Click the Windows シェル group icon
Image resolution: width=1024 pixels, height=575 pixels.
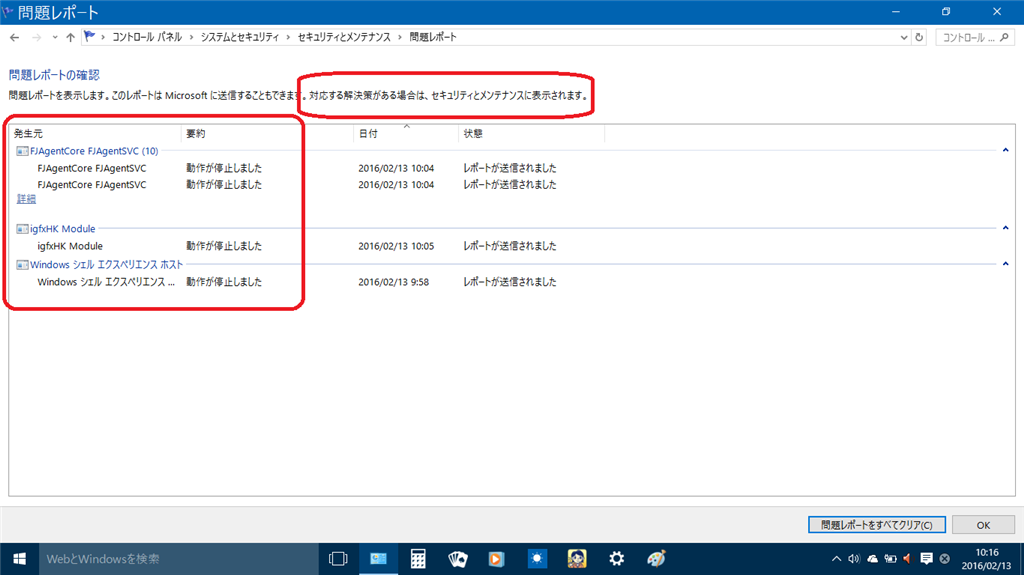[22, 265]
